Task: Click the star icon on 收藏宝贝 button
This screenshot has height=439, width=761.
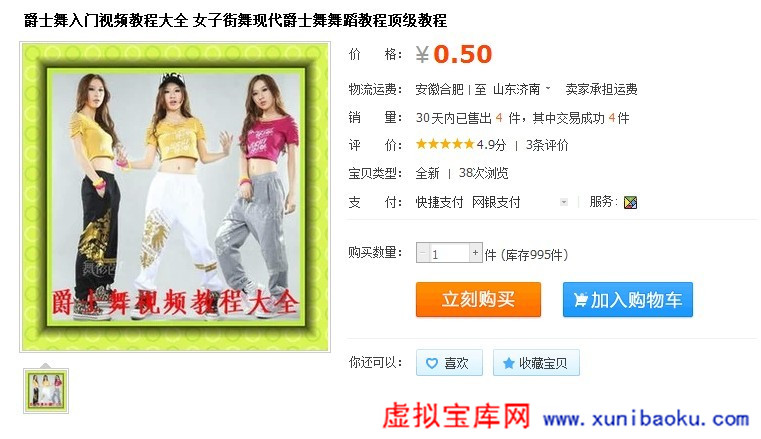Action: [508, 363]
